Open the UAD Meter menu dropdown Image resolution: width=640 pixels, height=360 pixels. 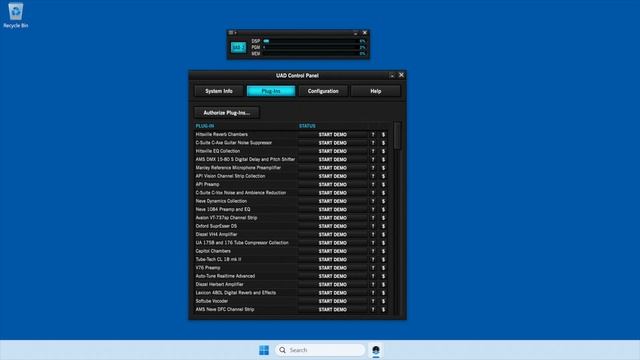[232, 33]
